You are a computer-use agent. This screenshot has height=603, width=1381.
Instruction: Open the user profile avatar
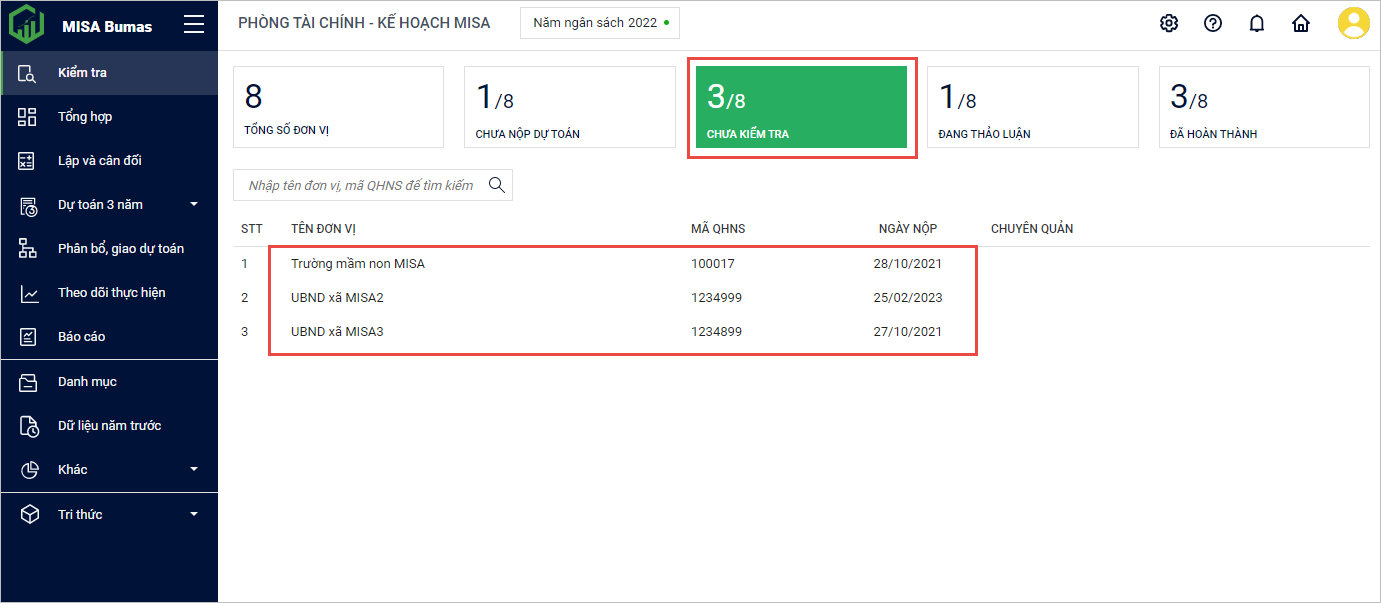1353,24
